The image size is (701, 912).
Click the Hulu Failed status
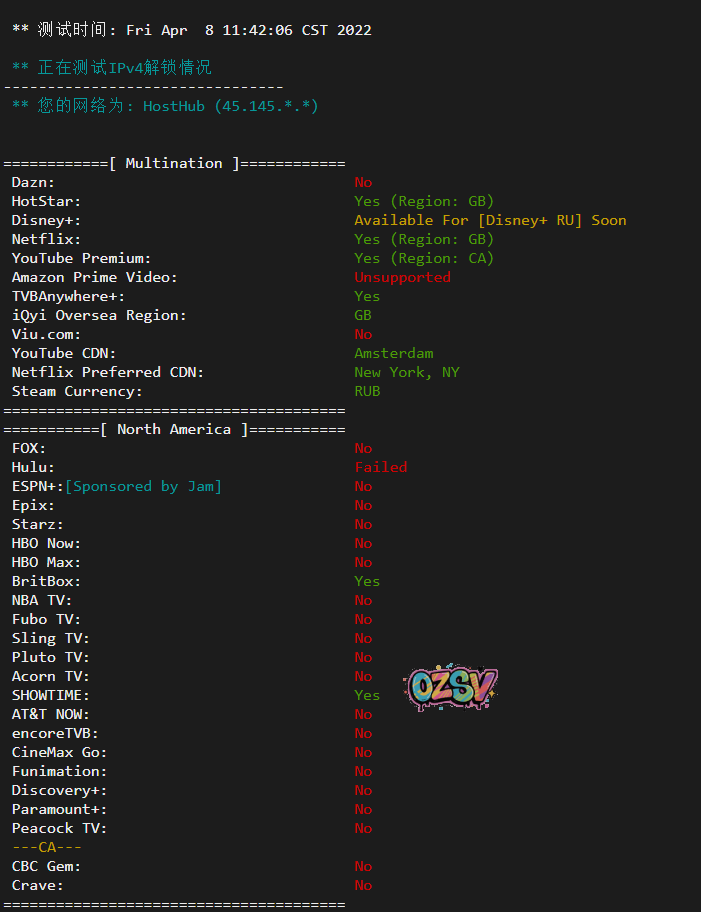[x=381, y=467]
